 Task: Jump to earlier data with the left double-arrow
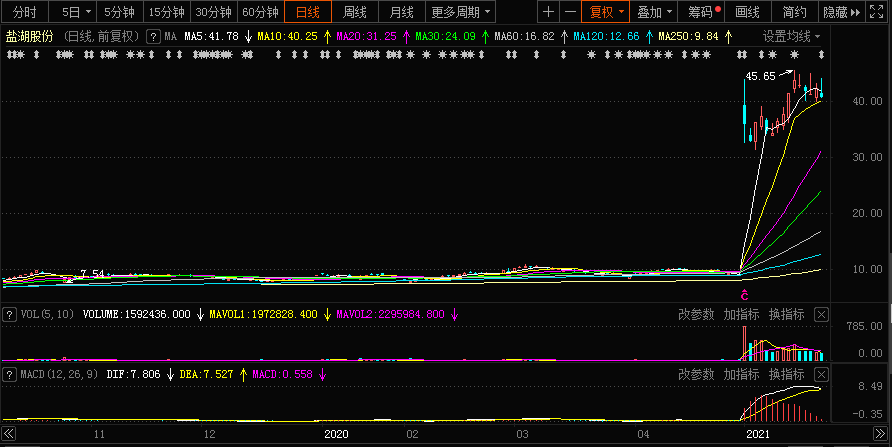[x=9, y=434]
